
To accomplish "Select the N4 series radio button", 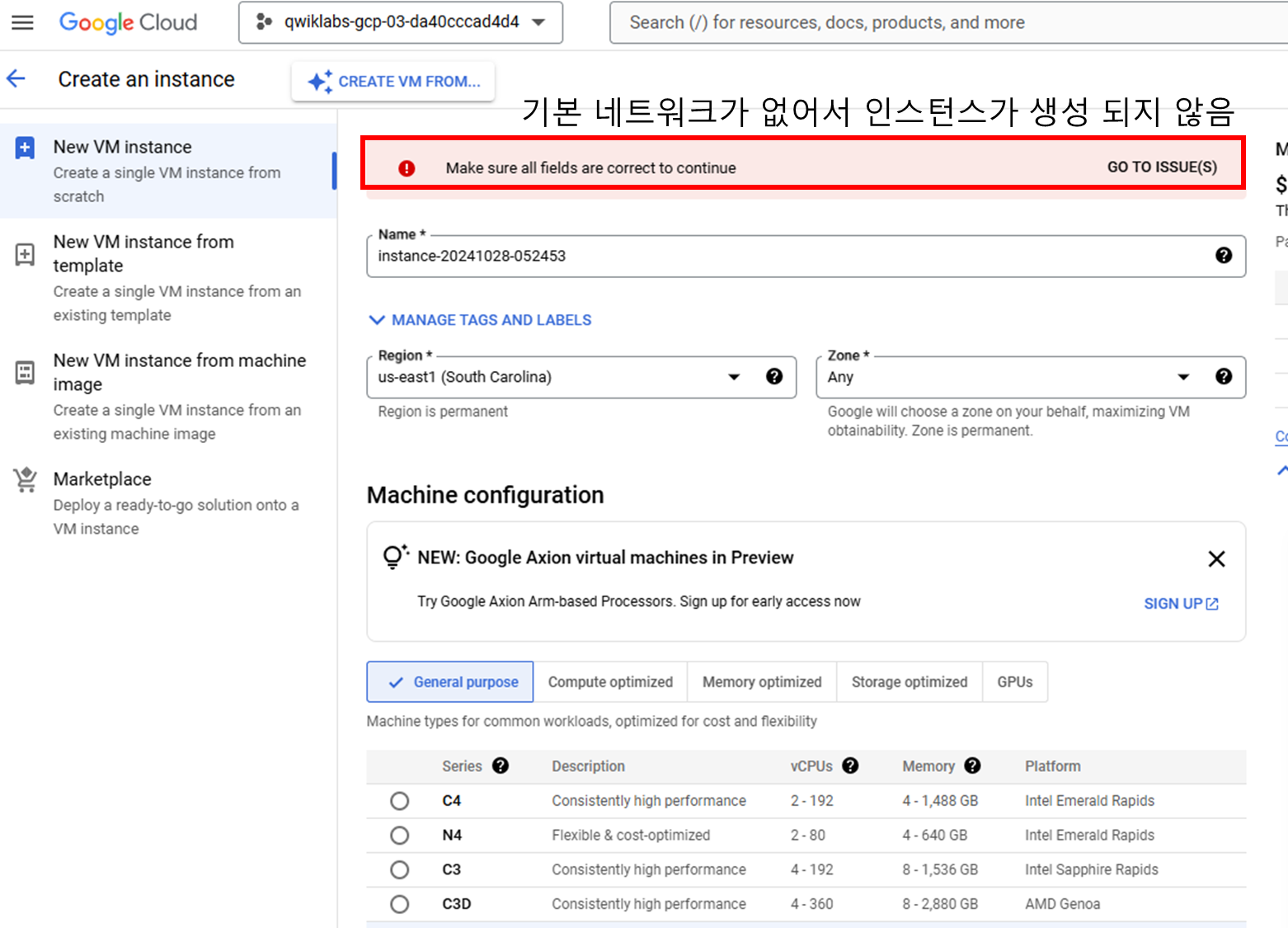I will click(400, 836).
